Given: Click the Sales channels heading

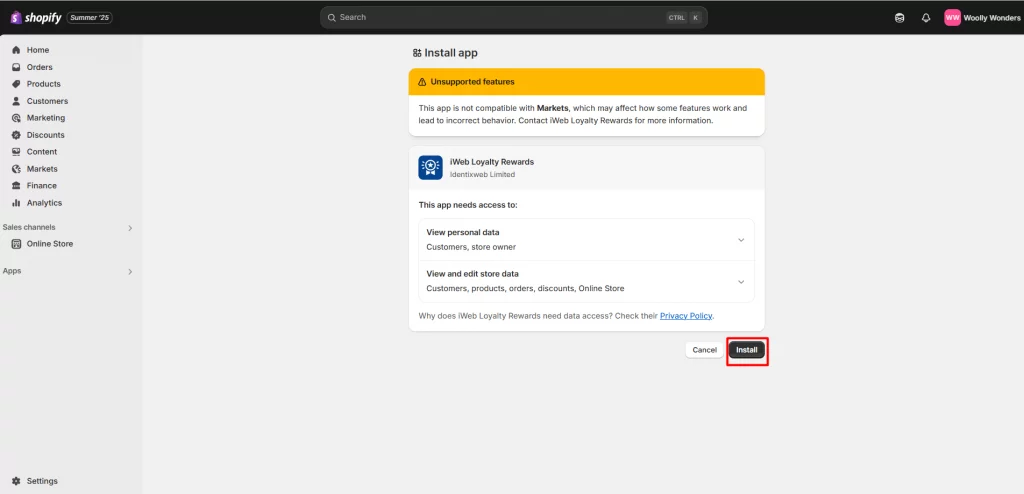Looking at the screenshot, I should click(x=29, y=227).
